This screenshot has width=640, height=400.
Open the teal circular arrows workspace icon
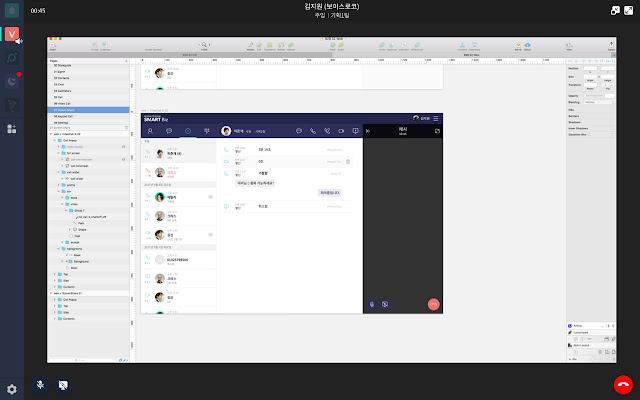tap(12, 58)
